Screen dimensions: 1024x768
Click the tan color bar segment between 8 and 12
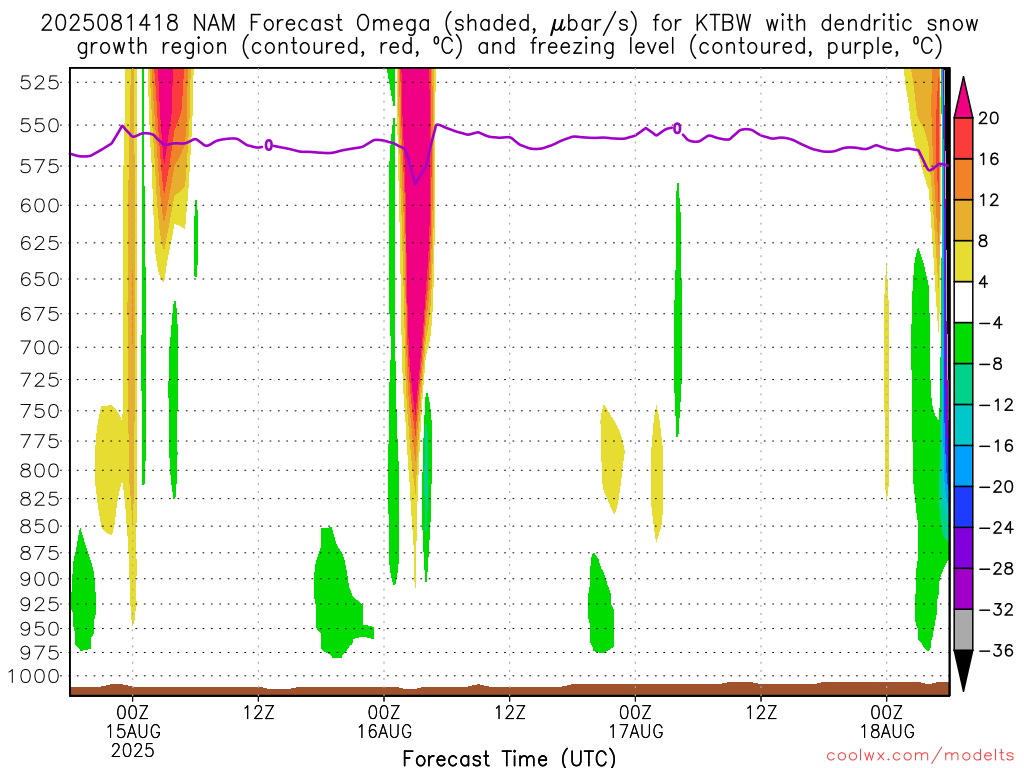point(963,220)
